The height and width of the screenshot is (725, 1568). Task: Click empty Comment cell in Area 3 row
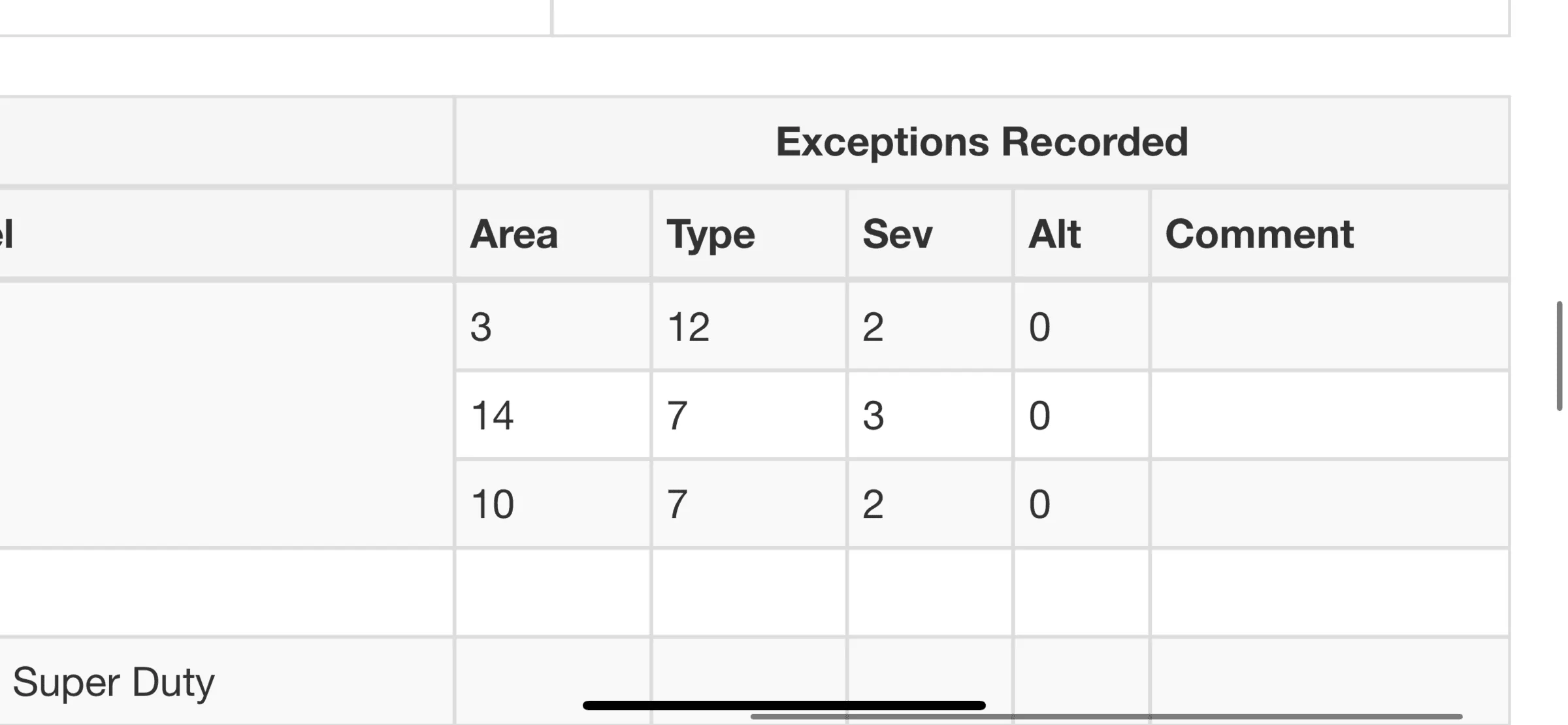(1330, 327)
